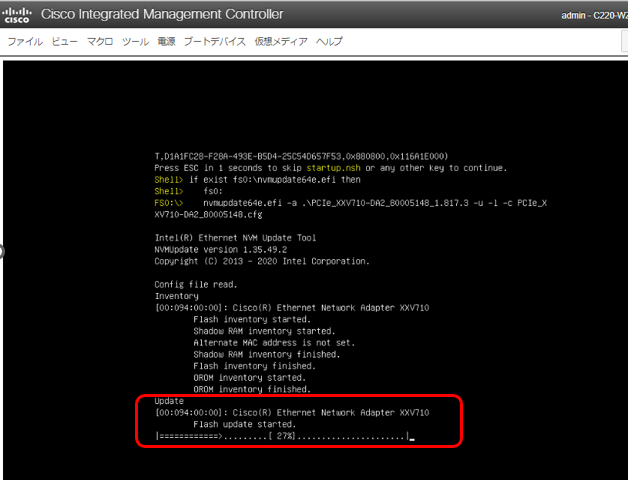Click the 'Config file read.' line
This screenshot has width=628, height=480.
click(x=196, y=284)
